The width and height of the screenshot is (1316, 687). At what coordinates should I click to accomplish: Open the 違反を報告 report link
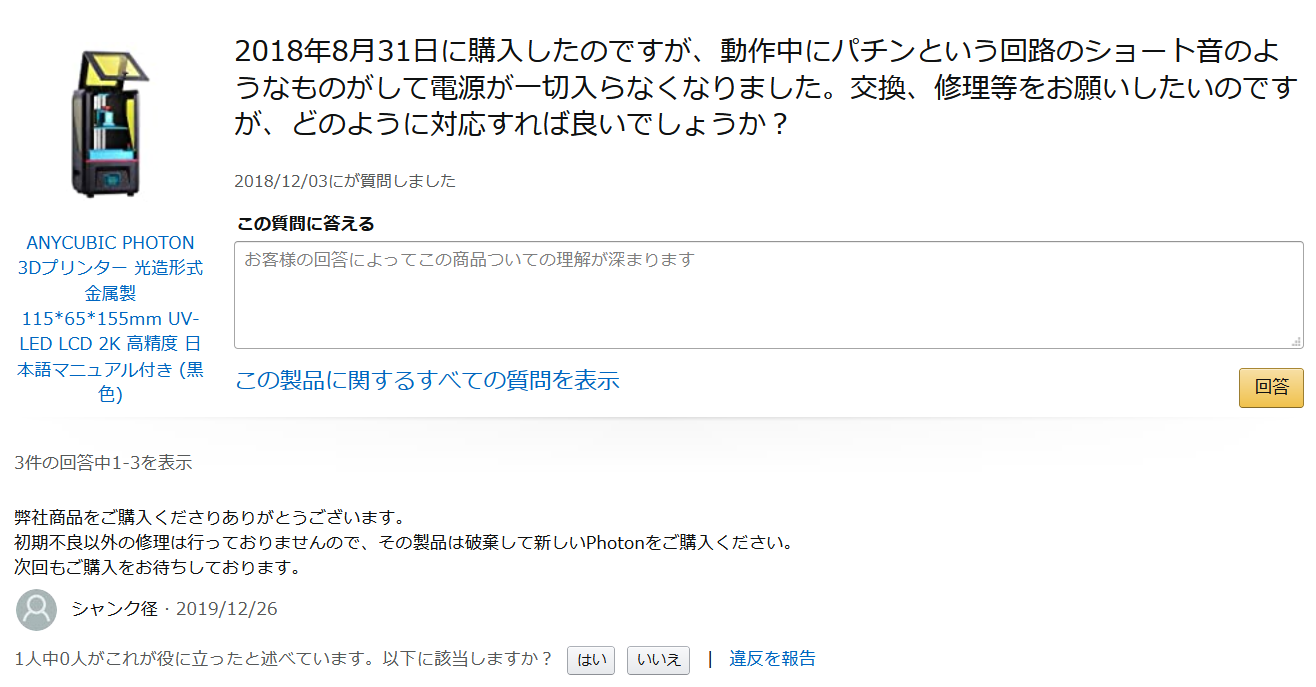[772, 658]
